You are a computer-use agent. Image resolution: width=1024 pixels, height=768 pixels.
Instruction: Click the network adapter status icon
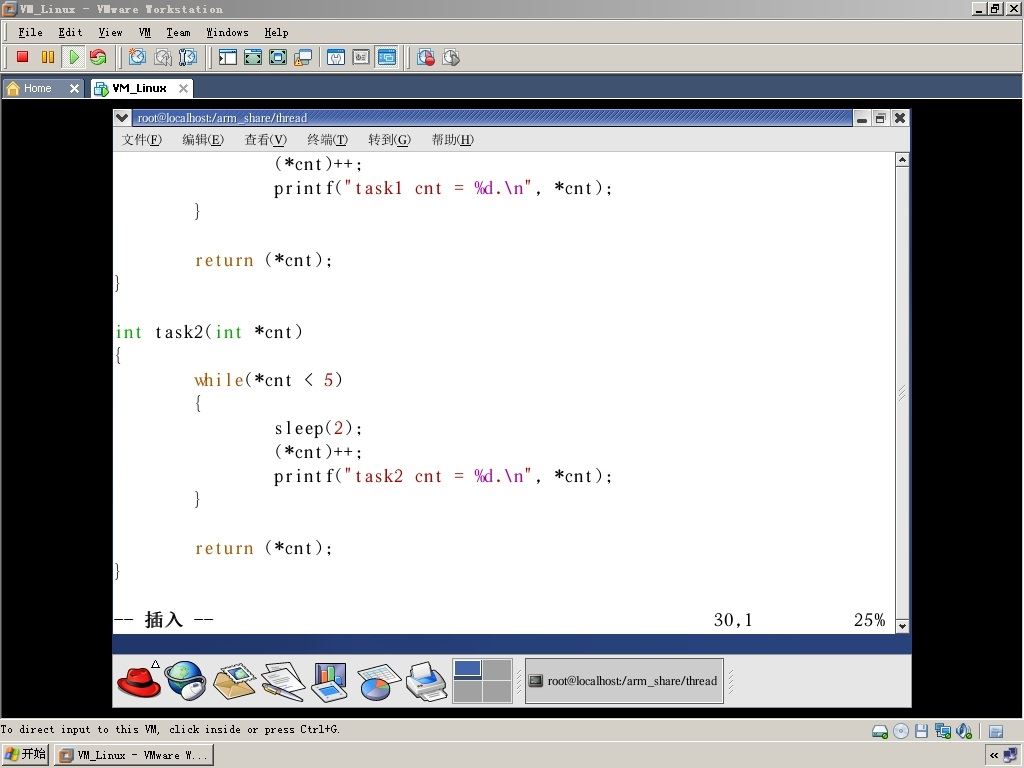coord(943,731)
